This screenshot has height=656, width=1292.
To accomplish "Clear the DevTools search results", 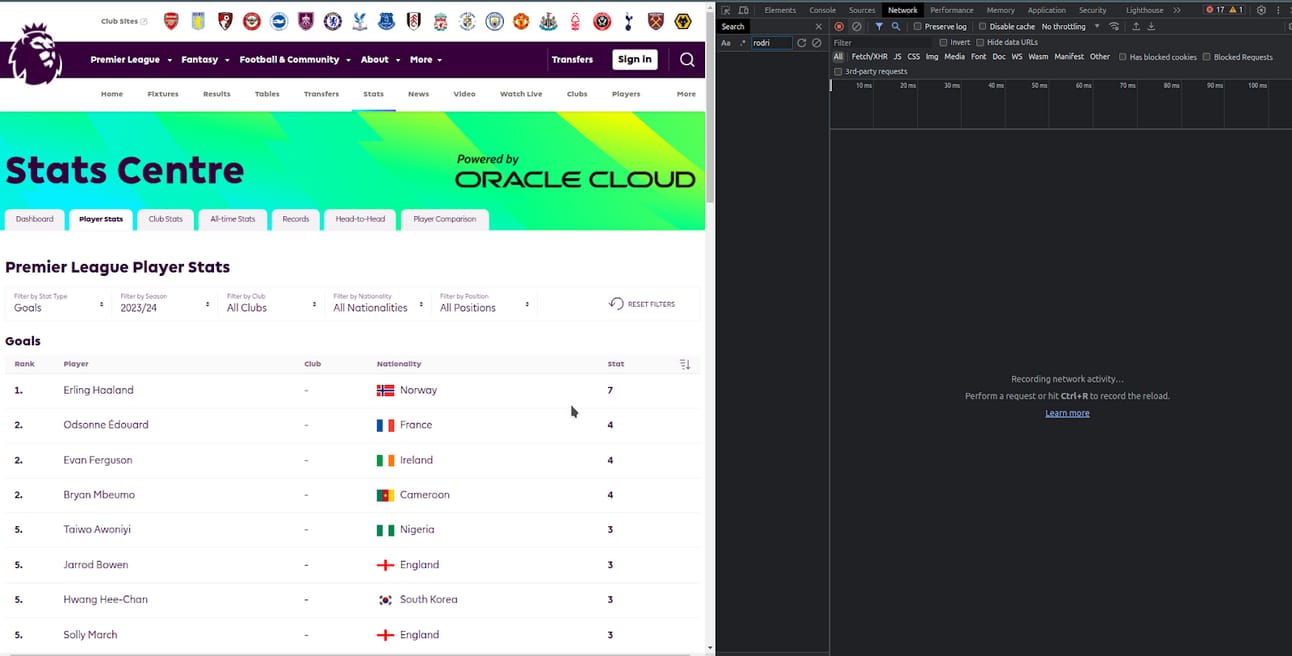I will coord(817,43).
